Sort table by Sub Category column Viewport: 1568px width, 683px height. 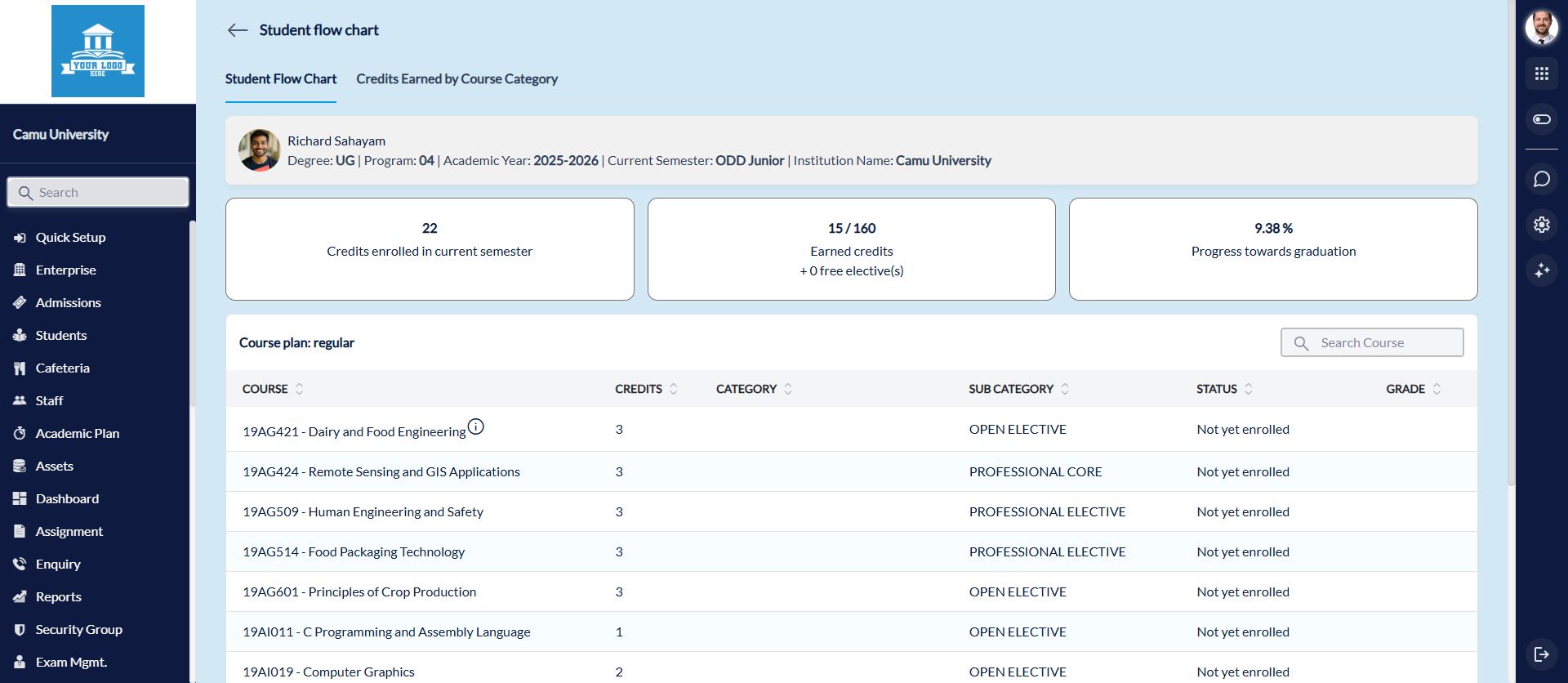click(1064, 389)
